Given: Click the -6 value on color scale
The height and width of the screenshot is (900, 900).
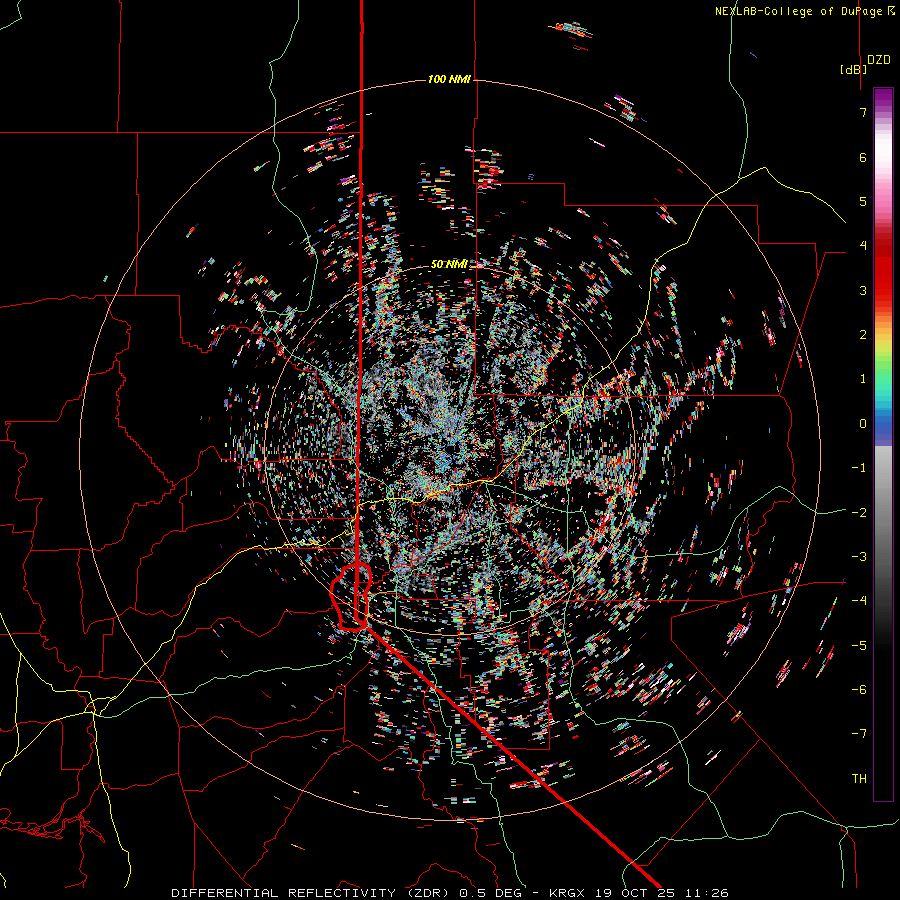Looking at the screenshot, I should tap(859, 690).
